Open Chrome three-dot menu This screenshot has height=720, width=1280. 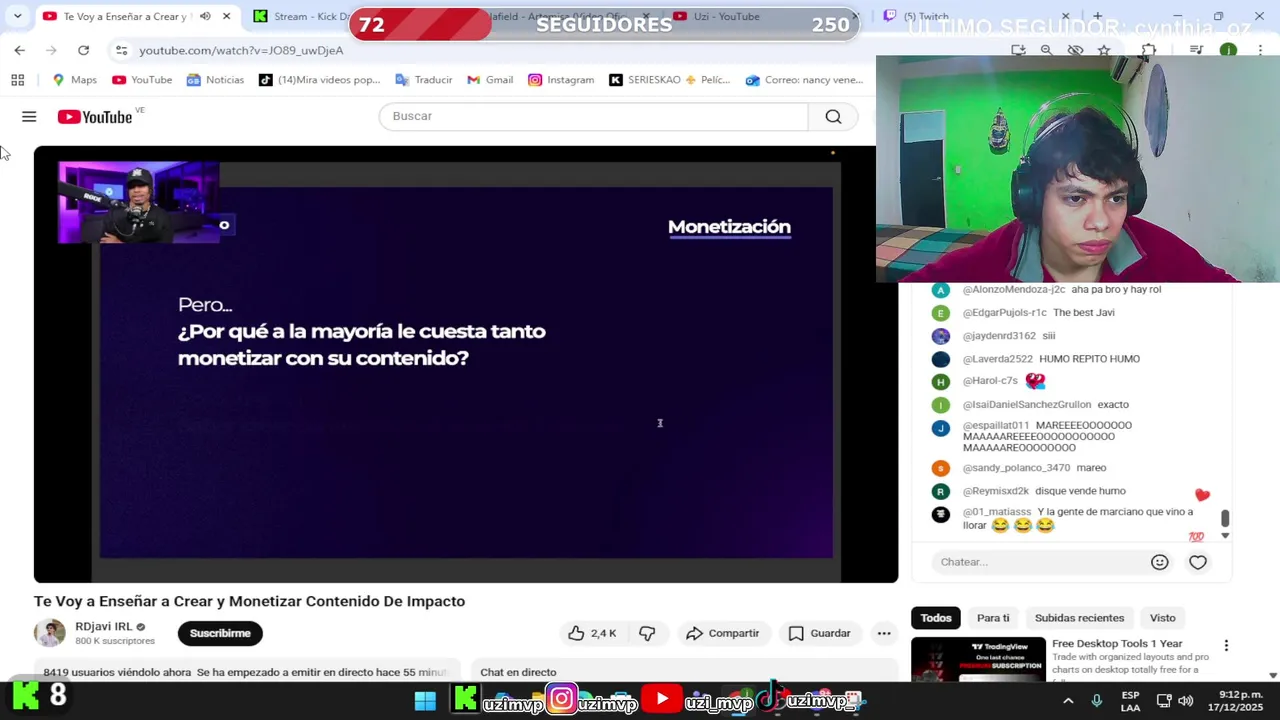pyautogui.click(x=1260, y=50)
